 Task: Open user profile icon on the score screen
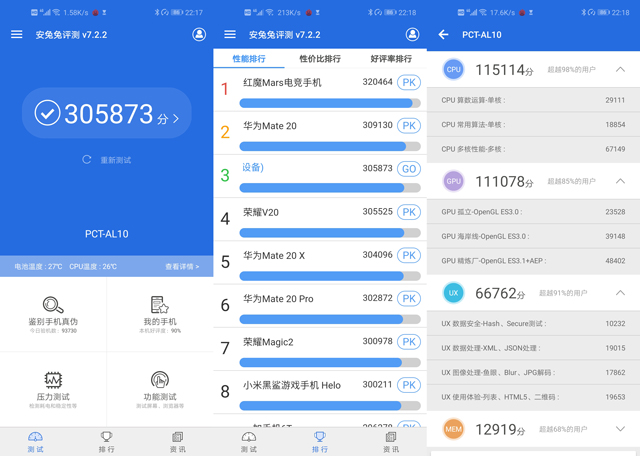[199, 34]
